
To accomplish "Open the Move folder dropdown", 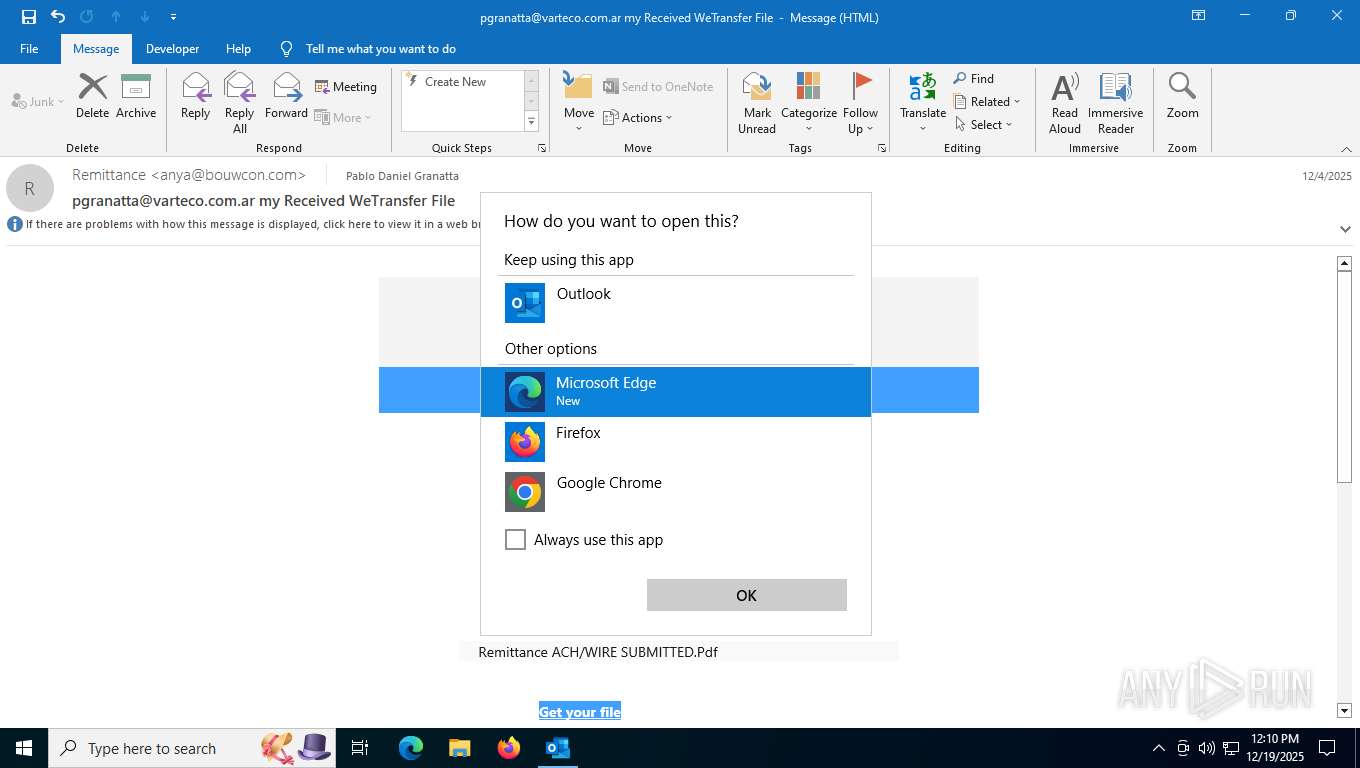I will (x=579, y=102).
